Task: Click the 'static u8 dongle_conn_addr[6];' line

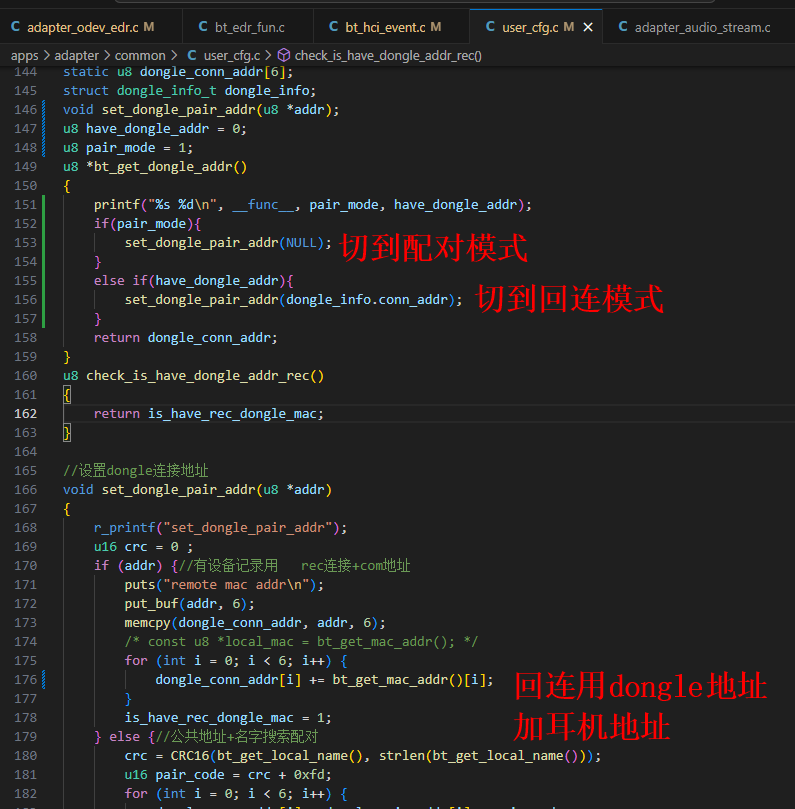Action: click(x=178, y=72)
